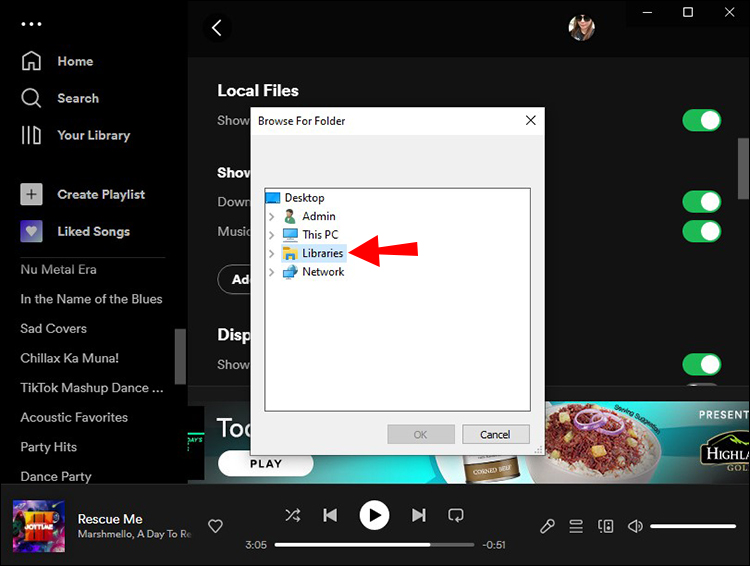Open the three-dot Spotify menu

click(x=31, y=24)
